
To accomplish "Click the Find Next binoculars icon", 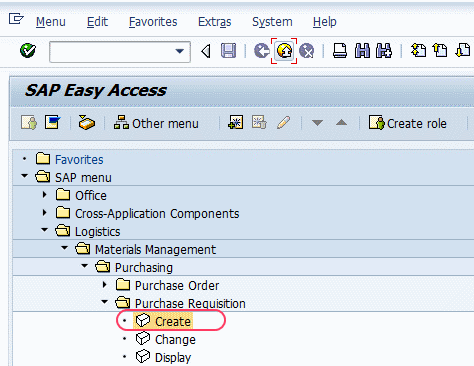I will (x=384, y=51).
